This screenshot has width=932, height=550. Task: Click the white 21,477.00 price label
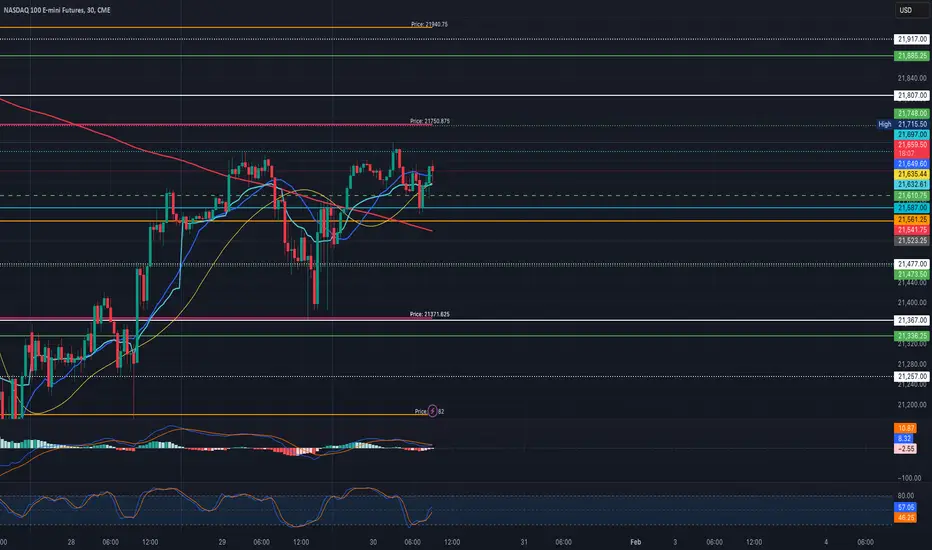[x=912, y=264]
